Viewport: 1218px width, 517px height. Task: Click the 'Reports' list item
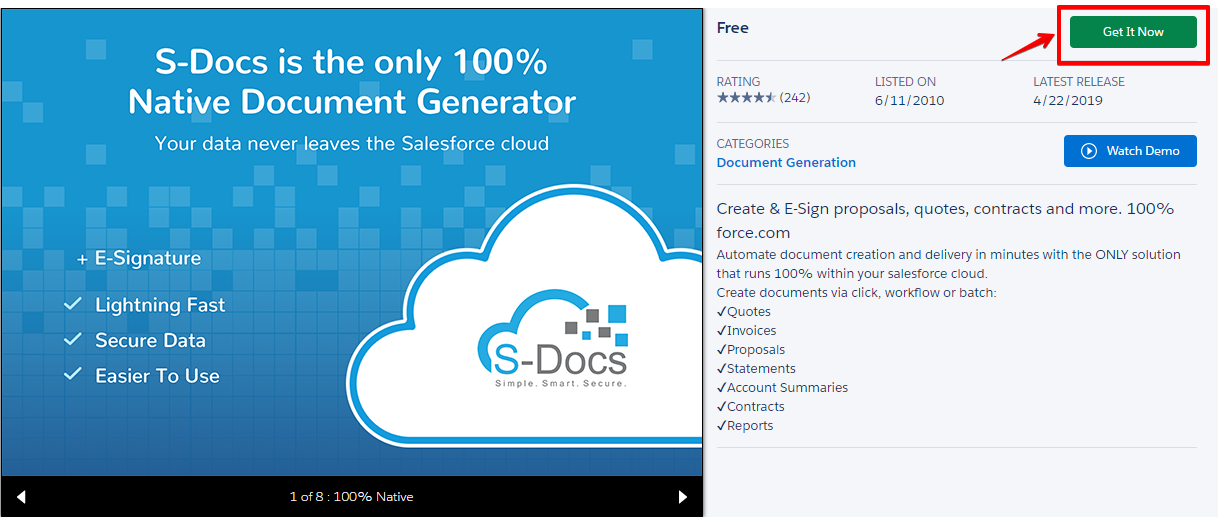745,426
